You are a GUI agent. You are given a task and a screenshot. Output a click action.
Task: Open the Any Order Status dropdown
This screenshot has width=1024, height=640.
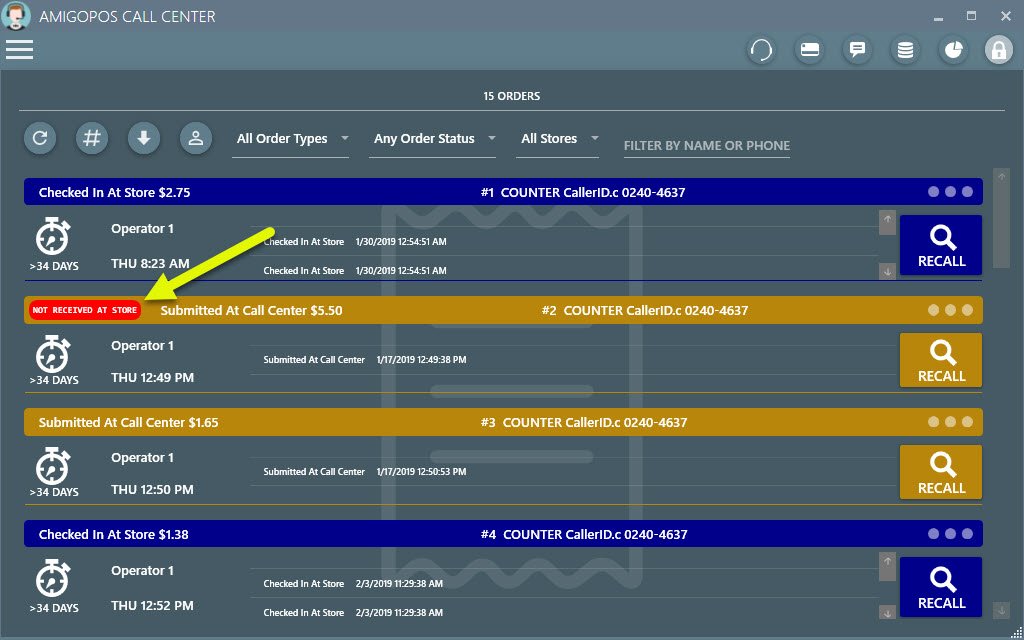pyautogui.click(x=433, y=139)
